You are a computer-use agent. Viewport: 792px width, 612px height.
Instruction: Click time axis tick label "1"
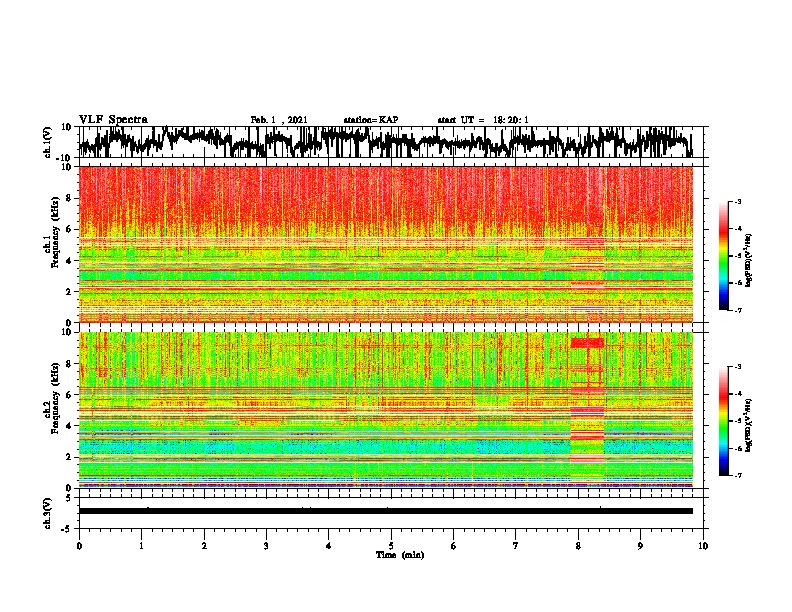[x=141, y=546]
